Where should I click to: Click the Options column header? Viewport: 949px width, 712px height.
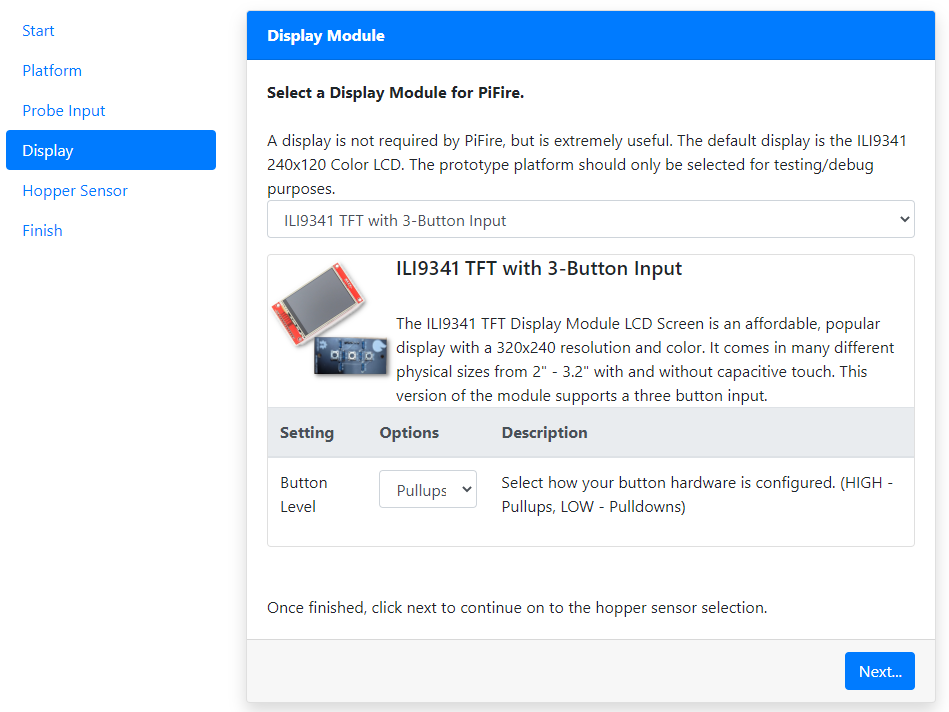[x=409, y=433]
